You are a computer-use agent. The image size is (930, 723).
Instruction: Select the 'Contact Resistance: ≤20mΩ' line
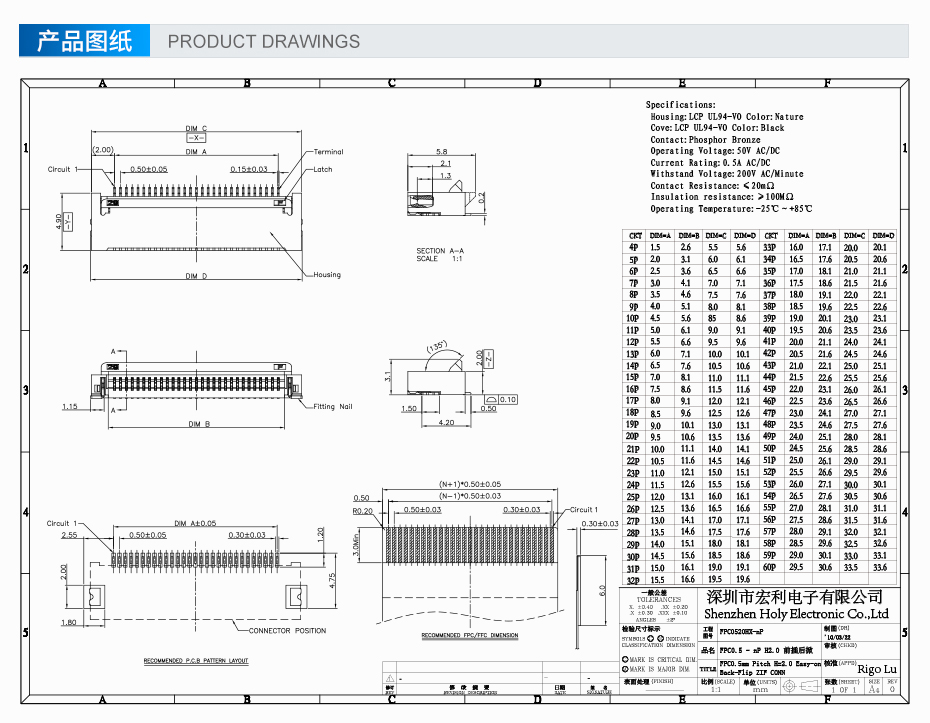(x=712, y=186)
